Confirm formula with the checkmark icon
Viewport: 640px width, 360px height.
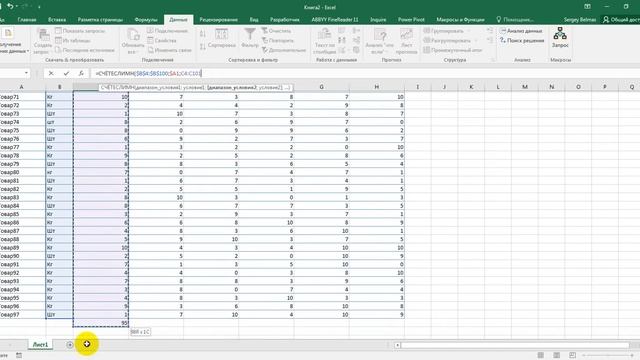66,73
